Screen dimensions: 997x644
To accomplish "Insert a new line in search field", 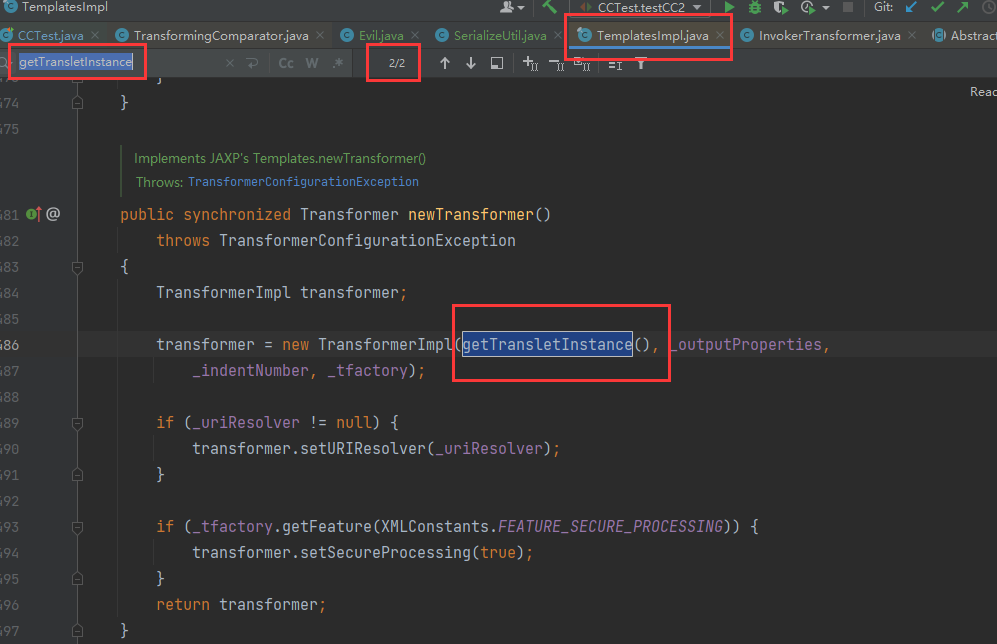I will 252,63.
